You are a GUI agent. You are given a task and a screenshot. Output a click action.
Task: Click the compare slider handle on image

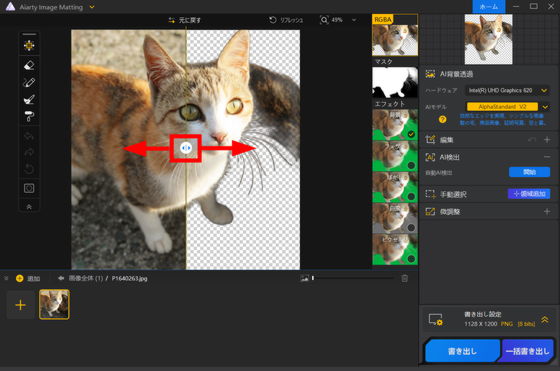[186, 148]
